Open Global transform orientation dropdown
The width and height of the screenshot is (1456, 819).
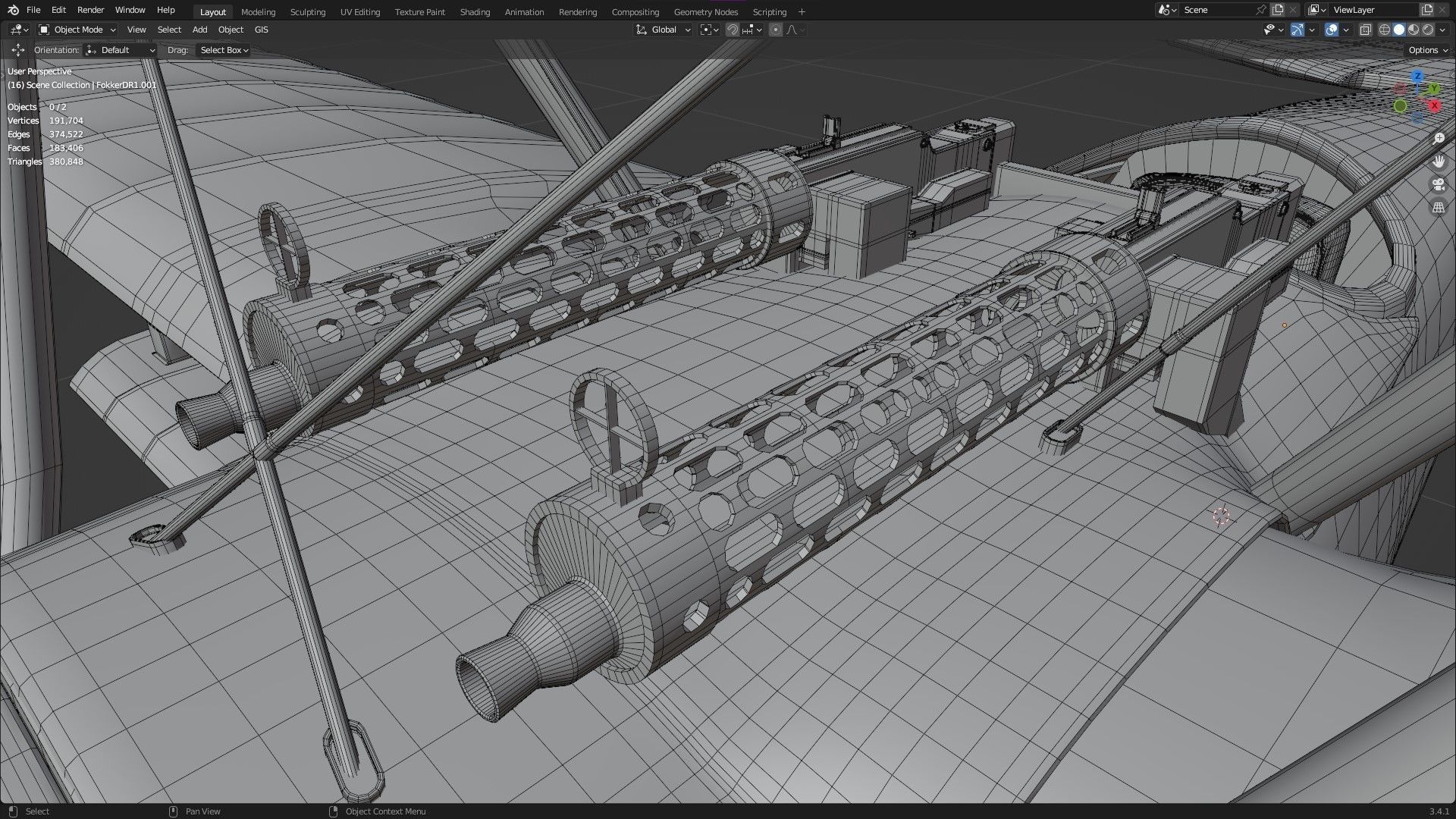(x=664, y=30)
